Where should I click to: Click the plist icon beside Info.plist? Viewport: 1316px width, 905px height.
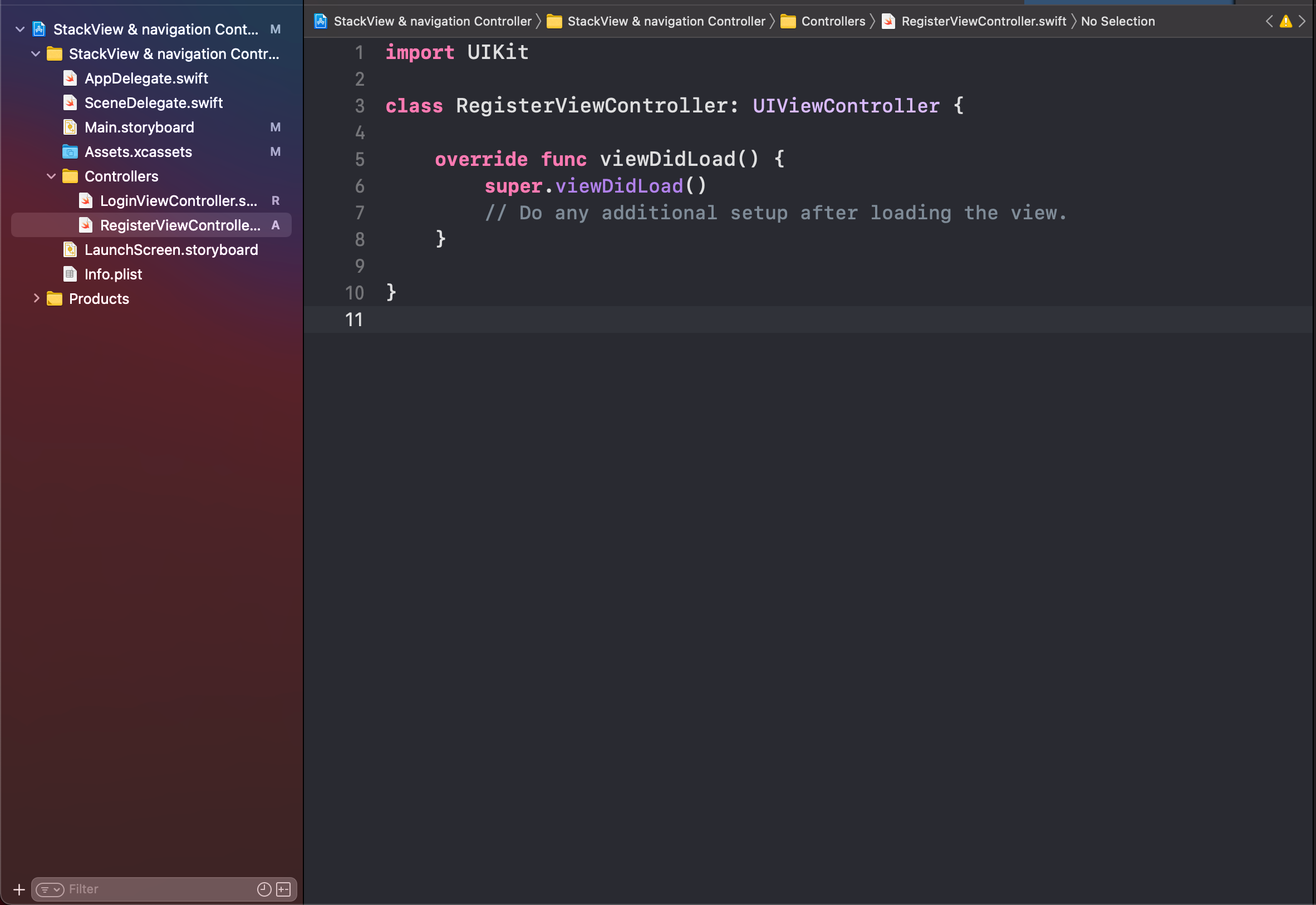[70, 274]
